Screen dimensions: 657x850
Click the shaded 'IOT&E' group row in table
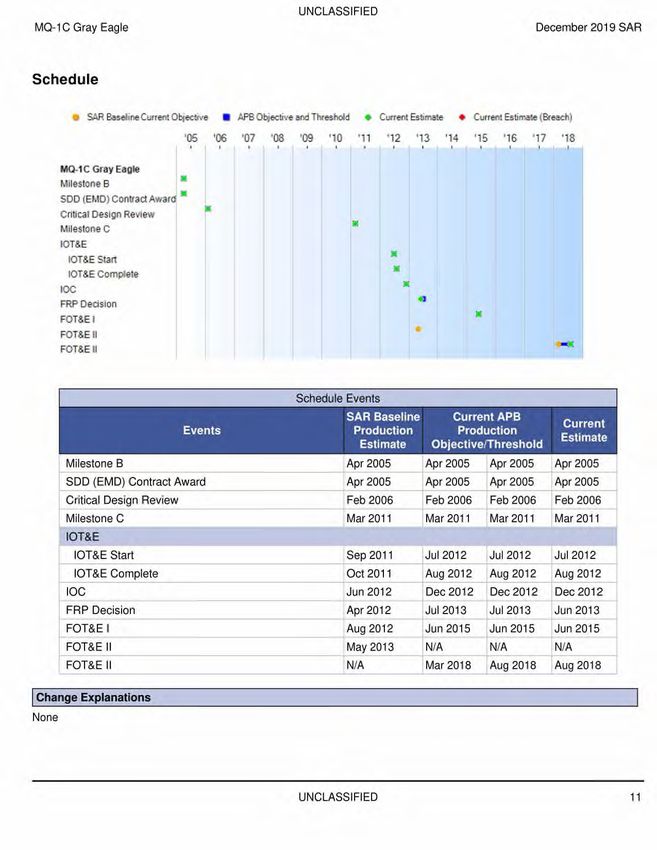tap(338, 537)
